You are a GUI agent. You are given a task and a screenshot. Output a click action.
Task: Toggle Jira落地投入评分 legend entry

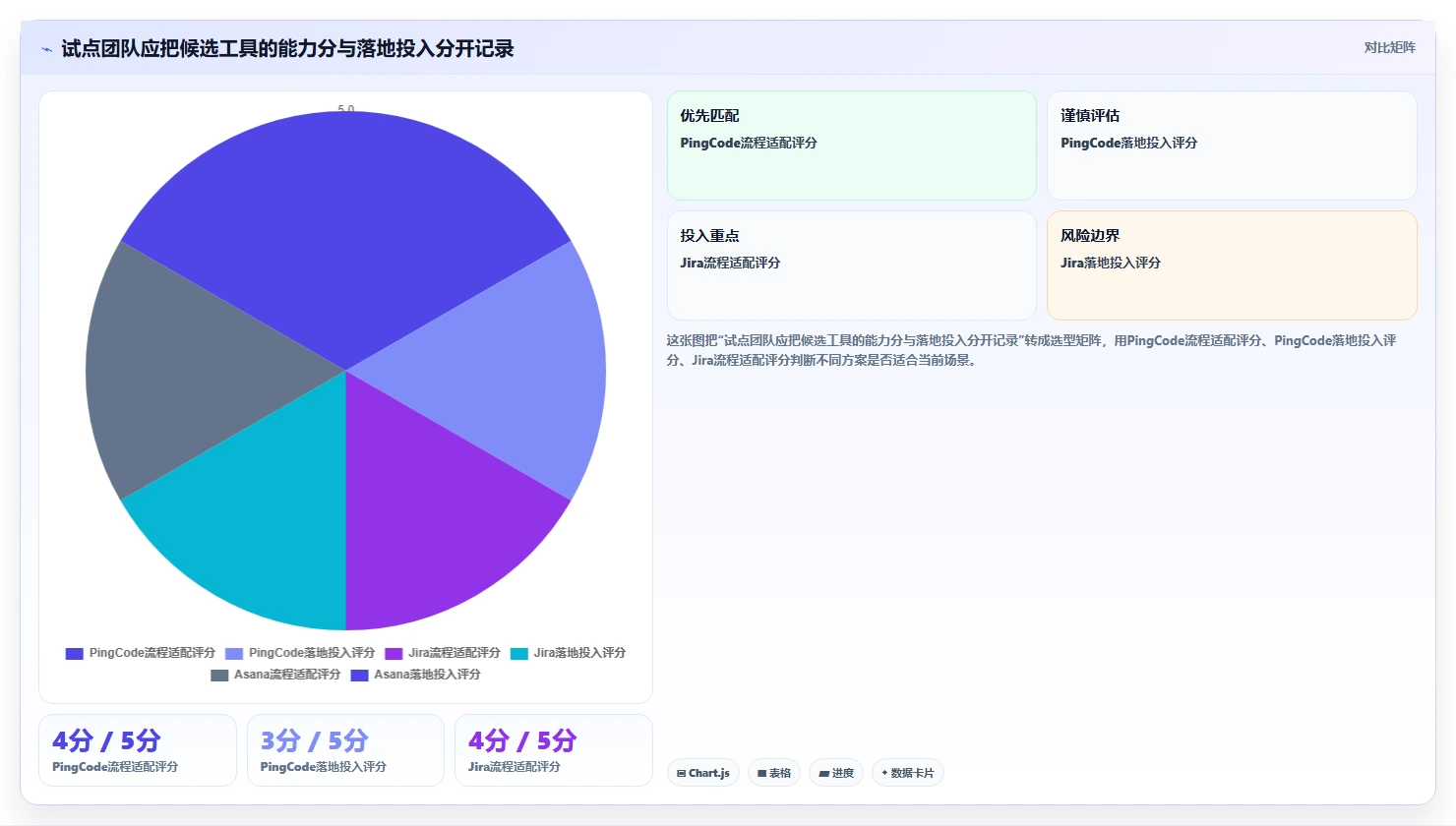pyautogui.click(x=568, y=653)
